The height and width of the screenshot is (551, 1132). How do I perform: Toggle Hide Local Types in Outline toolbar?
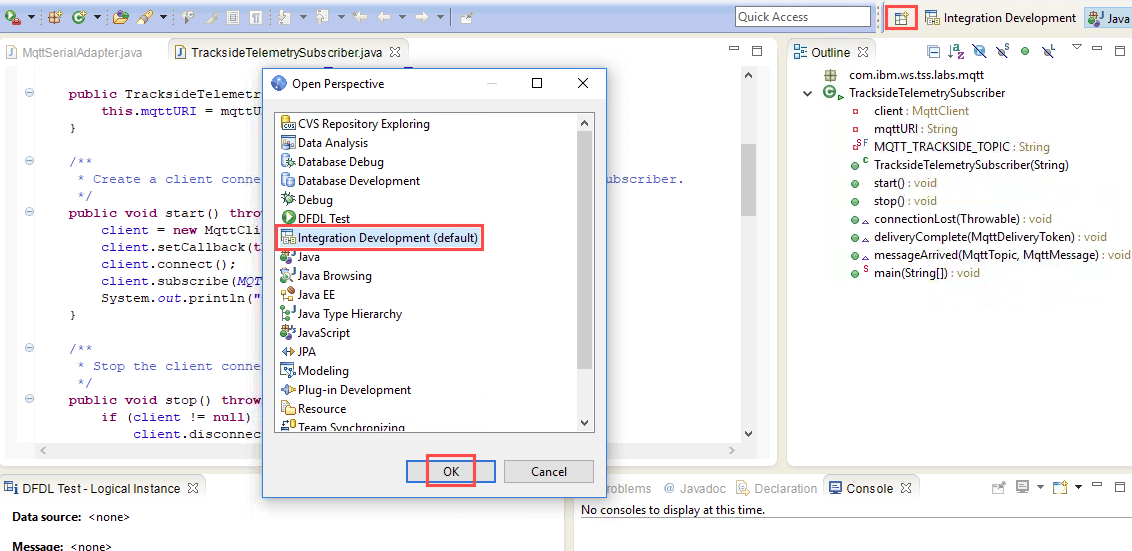click(1048, 51)
